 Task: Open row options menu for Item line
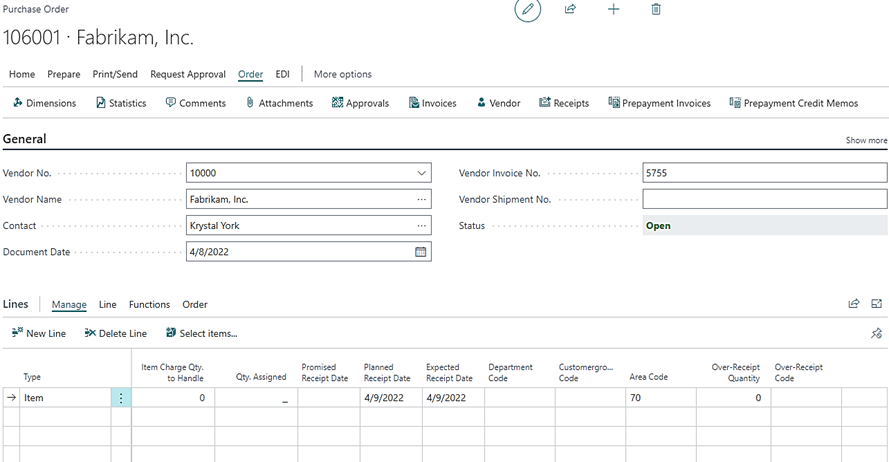121,398
